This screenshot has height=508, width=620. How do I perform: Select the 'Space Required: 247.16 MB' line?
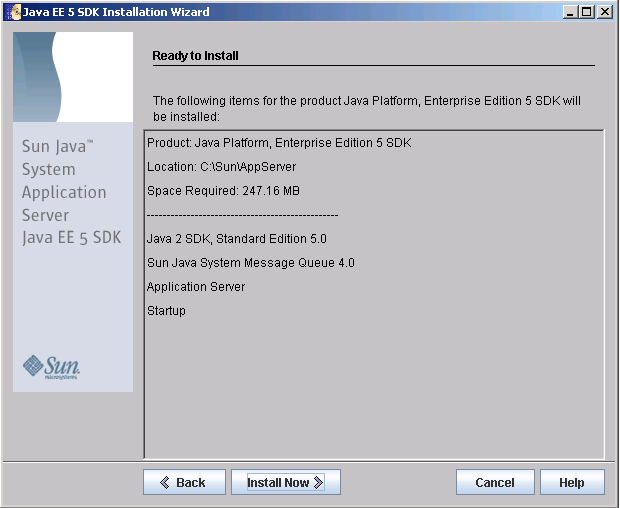coord(223,191)
